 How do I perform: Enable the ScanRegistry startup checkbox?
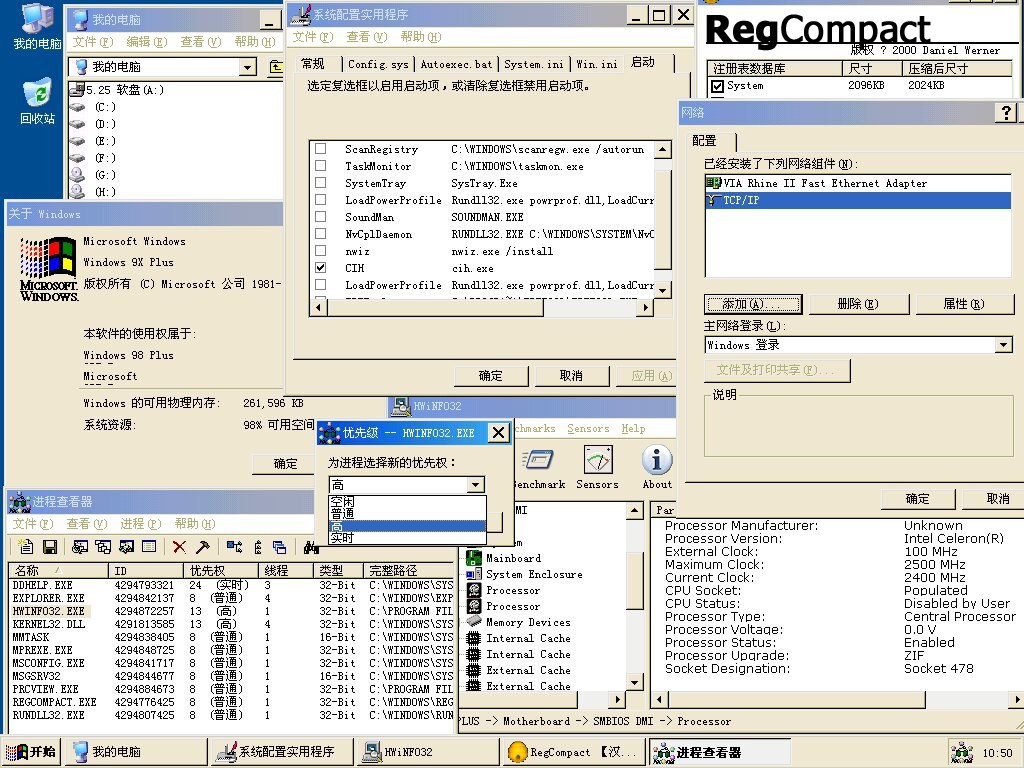click(x=321, y=149)
